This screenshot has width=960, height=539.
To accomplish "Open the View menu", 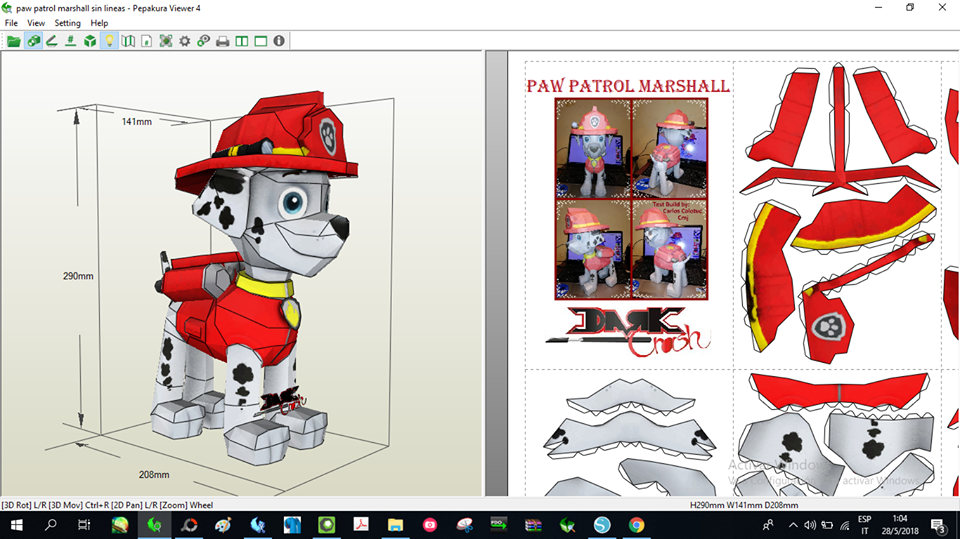I will click(x=36, y=23).
